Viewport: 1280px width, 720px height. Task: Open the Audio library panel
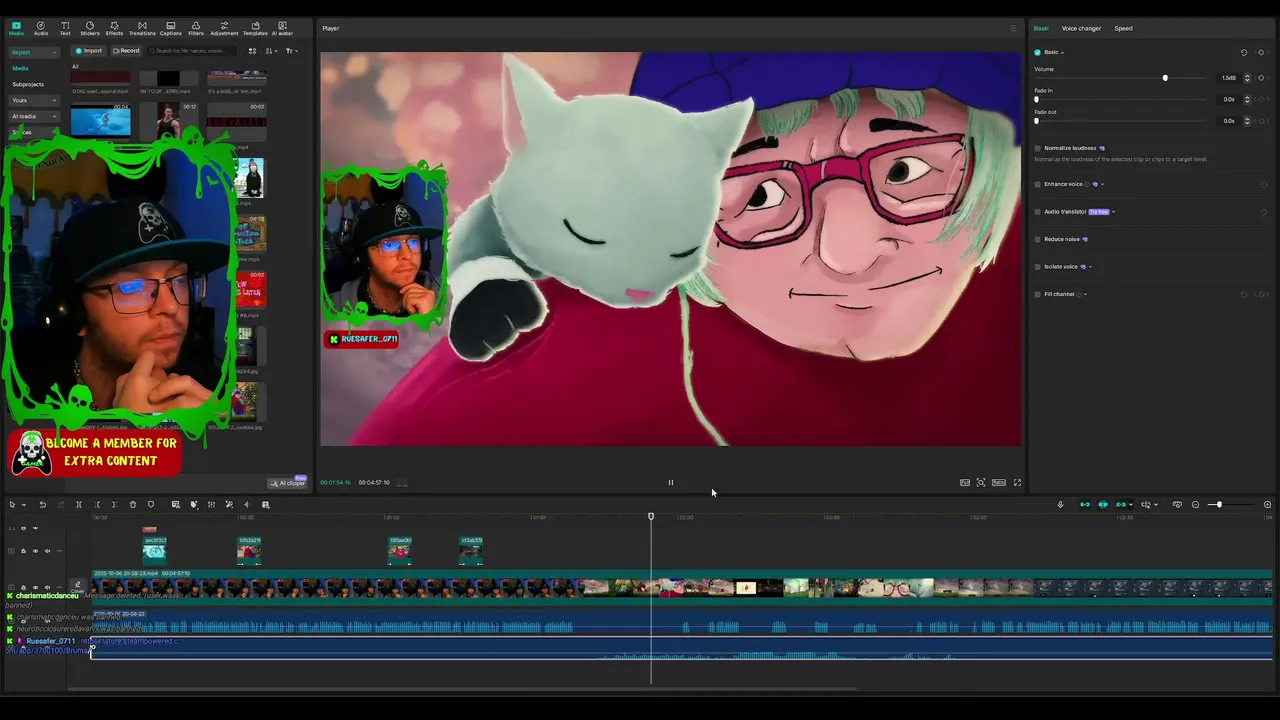(x=40, y=27)
